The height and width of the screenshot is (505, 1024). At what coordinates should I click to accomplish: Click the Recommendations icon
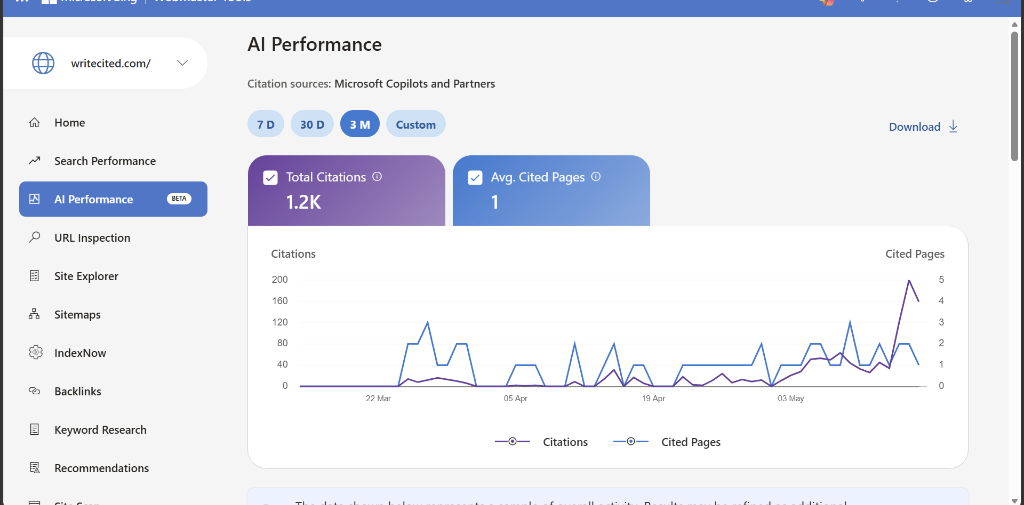point(35,468)
